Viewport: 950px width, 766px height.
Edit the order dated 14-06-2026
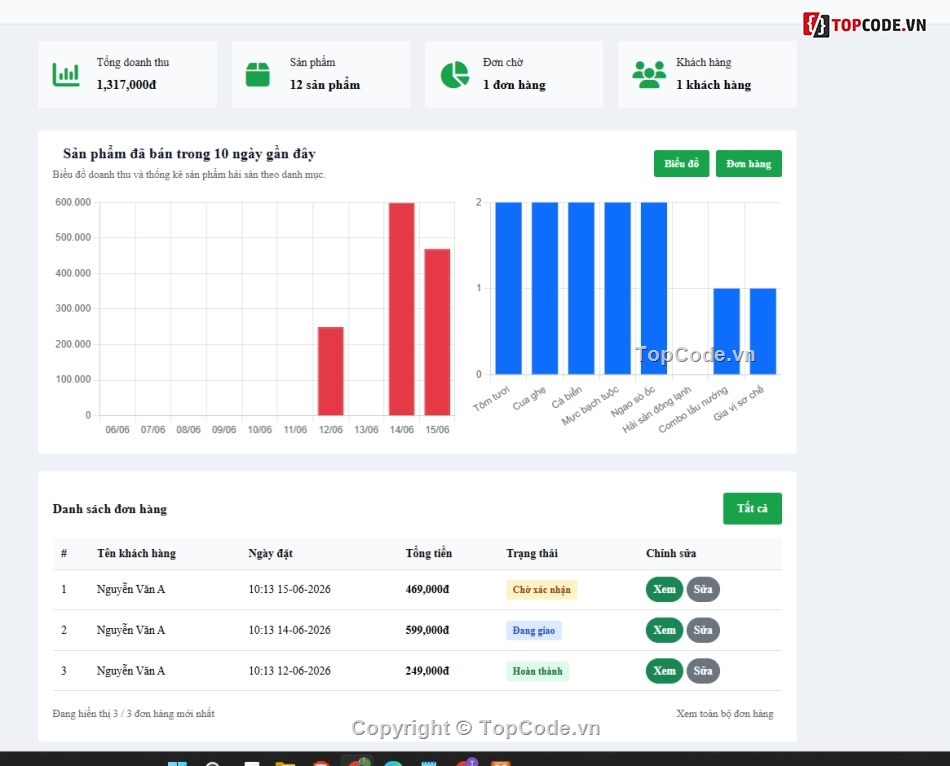click(x=703, y=630)
